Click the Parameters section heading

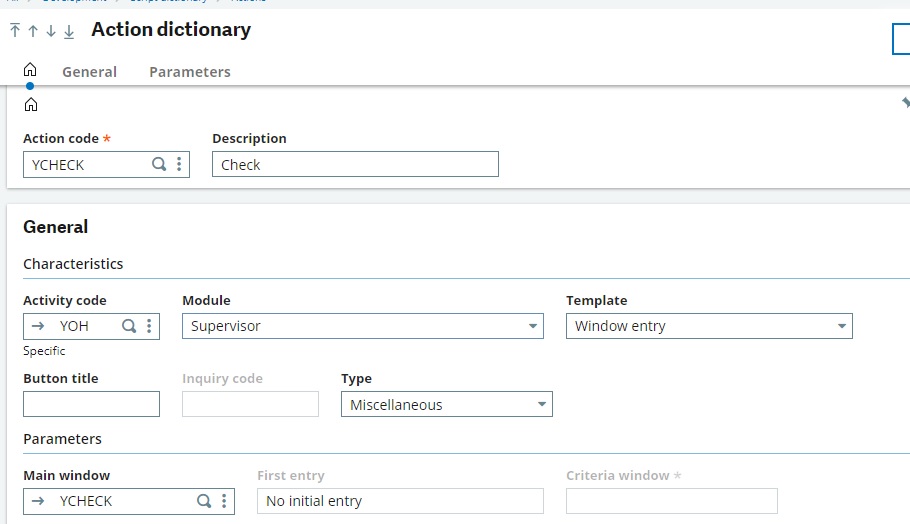click(x=62, y=439)
